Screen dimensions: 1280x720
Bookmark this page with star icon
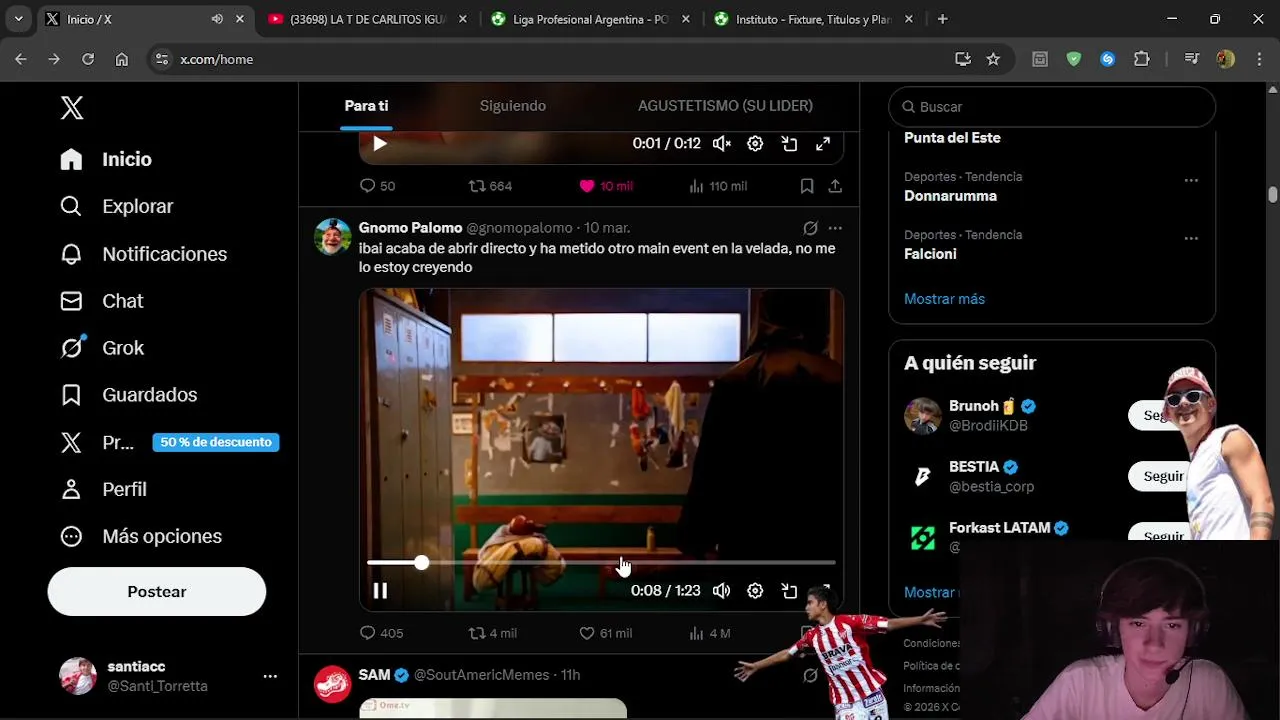993,59
